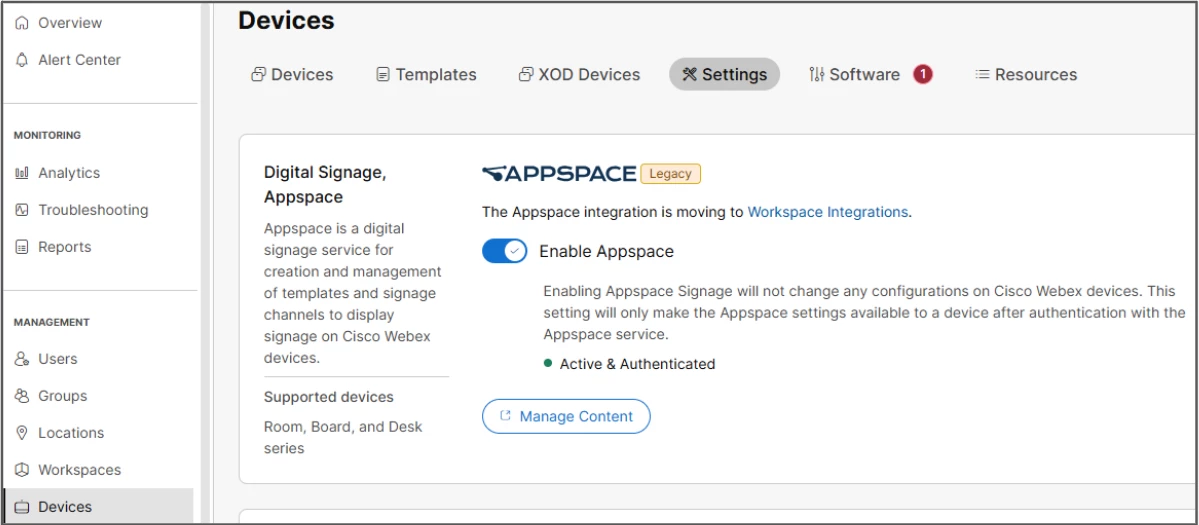The height and width of the screenshot is (525, 1199).
Task: Click the Appspace logo
Action: [x=559, y=173]
